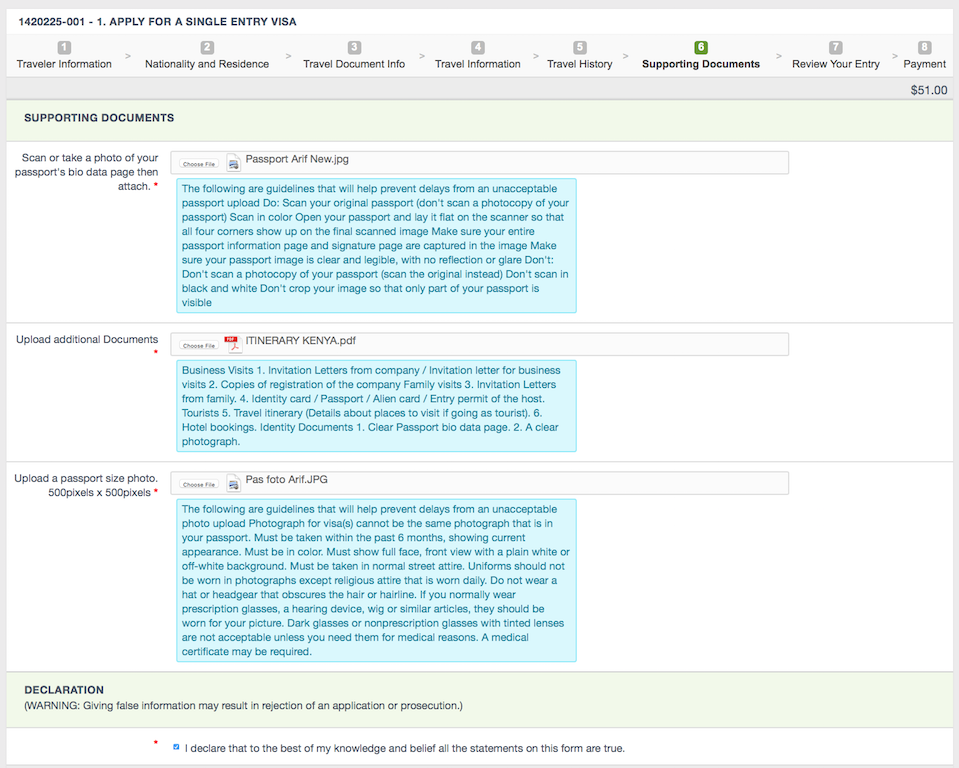Viewport: 959px width, 768px height.
Task: Choose File for passport size photo
Action: pyautogui.click(x=198, y=485)
